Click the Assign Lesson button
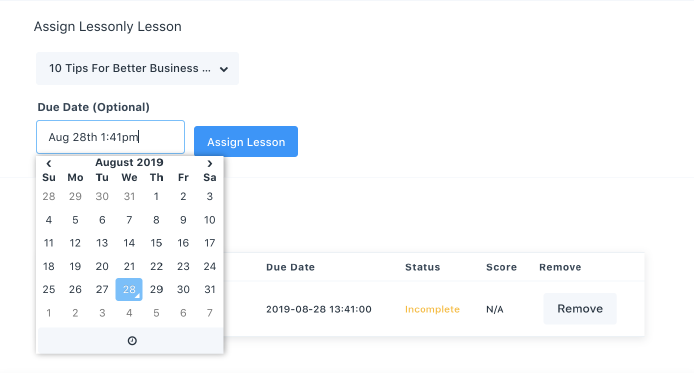 pos(246,142)
